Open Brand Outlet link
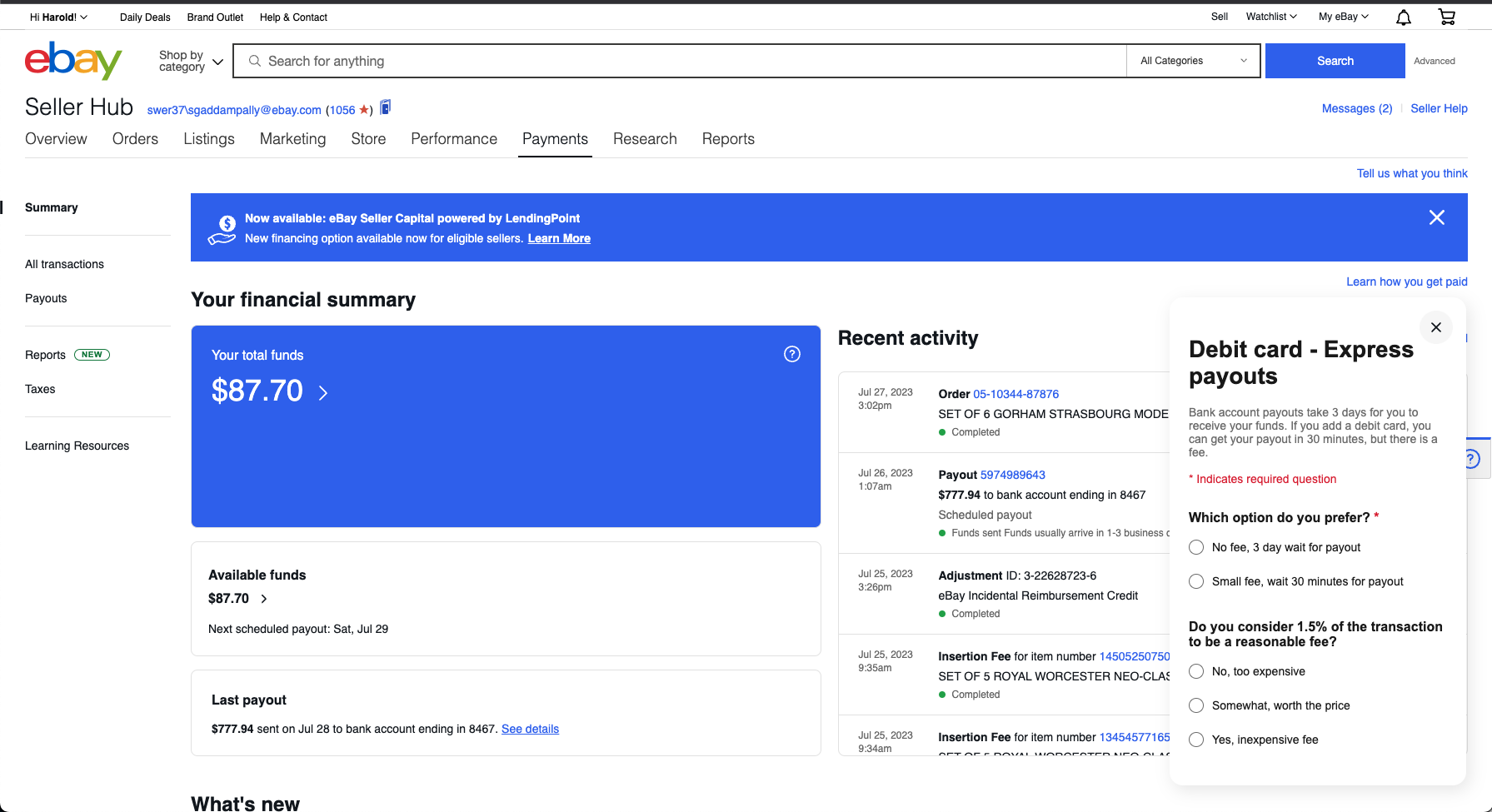The height and width of the screenshot is (812, 1492). coord(215,17)
